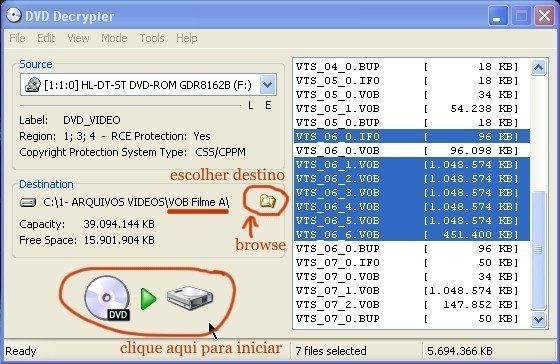Screen dimensions: 560x364
Task: Click the DVD Decrypter title bar disc icon
Action: 14,15
